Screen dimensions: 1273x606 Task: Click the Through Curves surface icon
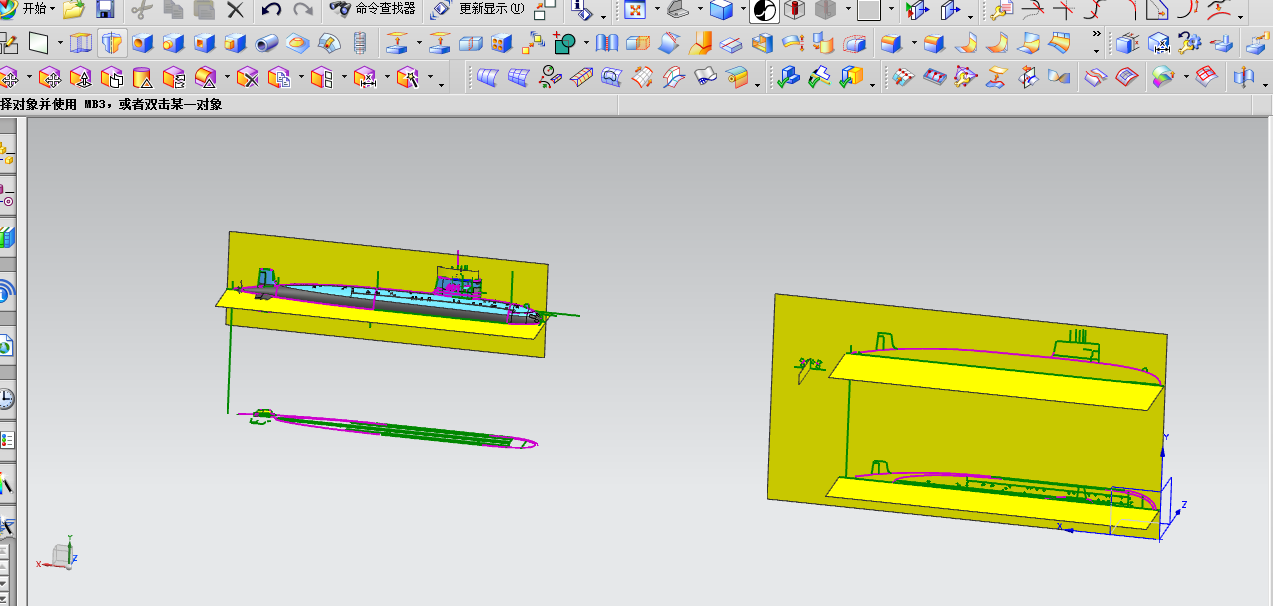pos(487,77)
